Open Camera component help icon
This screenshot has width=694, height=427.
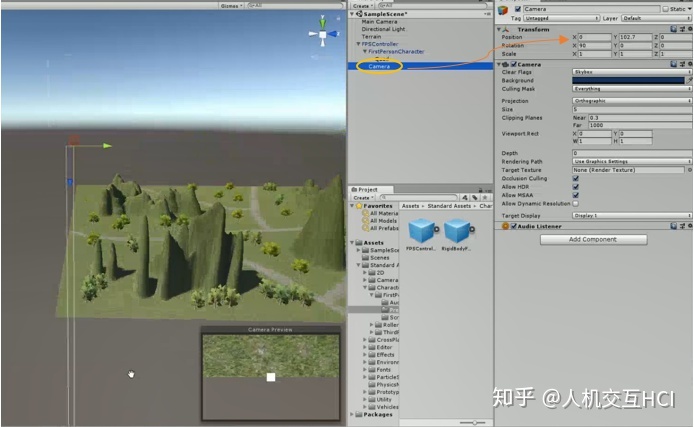tap(674, 64)
